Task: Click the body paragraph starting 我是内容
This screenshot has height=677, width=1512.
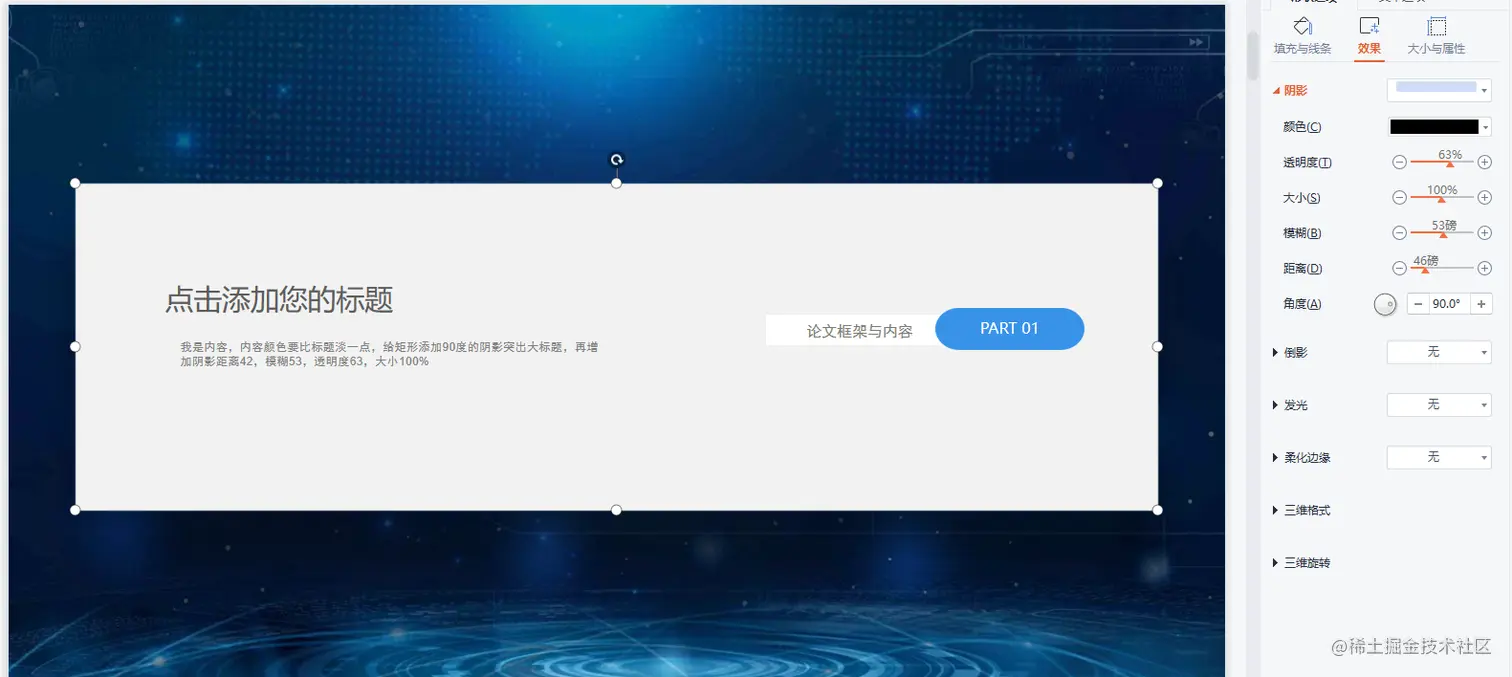Action: (x=389, y=354)
